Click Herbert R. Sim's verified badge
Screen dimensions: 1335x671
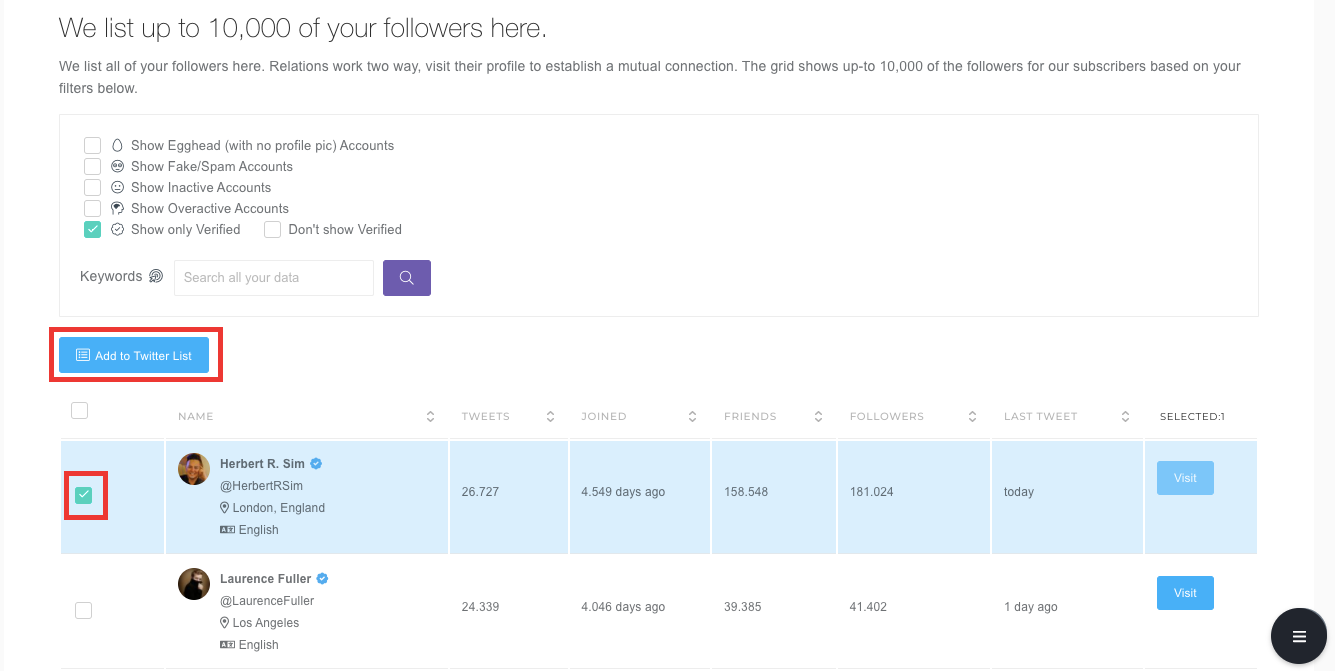click(x=316, y=464)
